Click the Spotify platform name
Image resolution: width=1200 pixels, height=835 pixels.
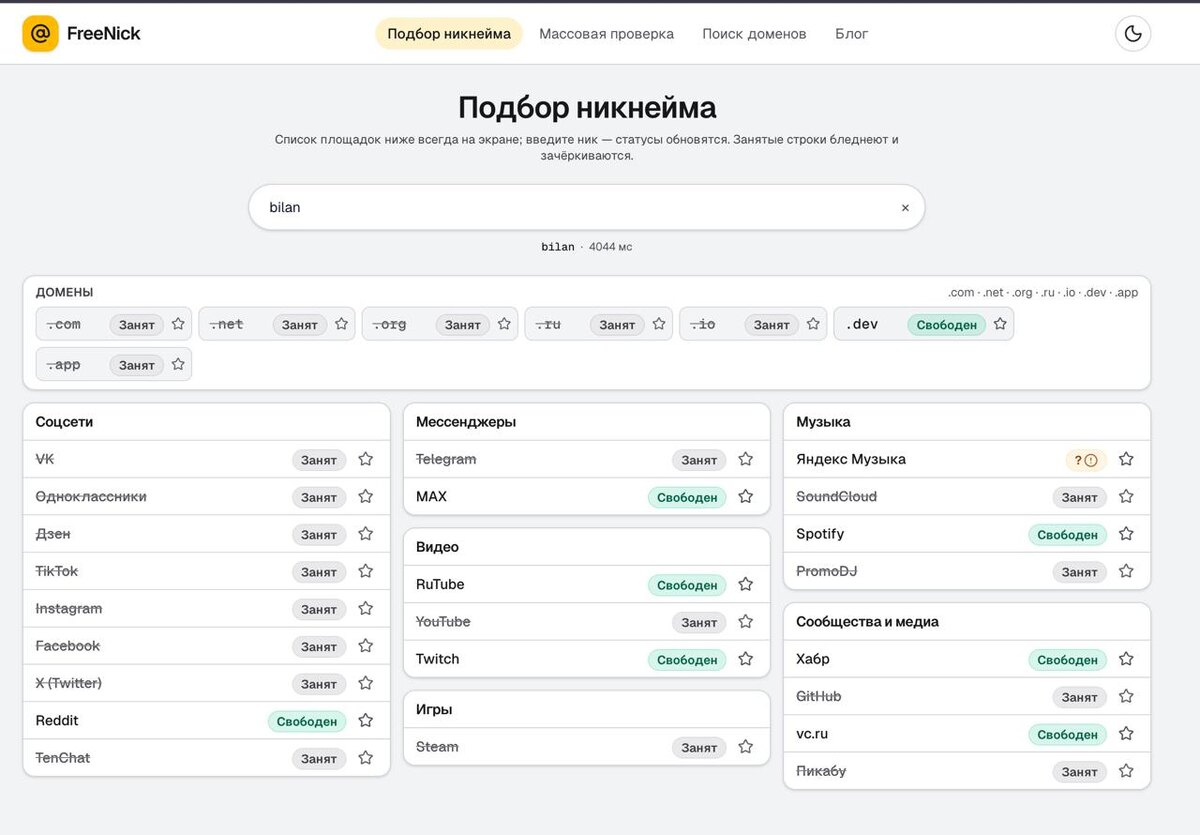point(820,534)
